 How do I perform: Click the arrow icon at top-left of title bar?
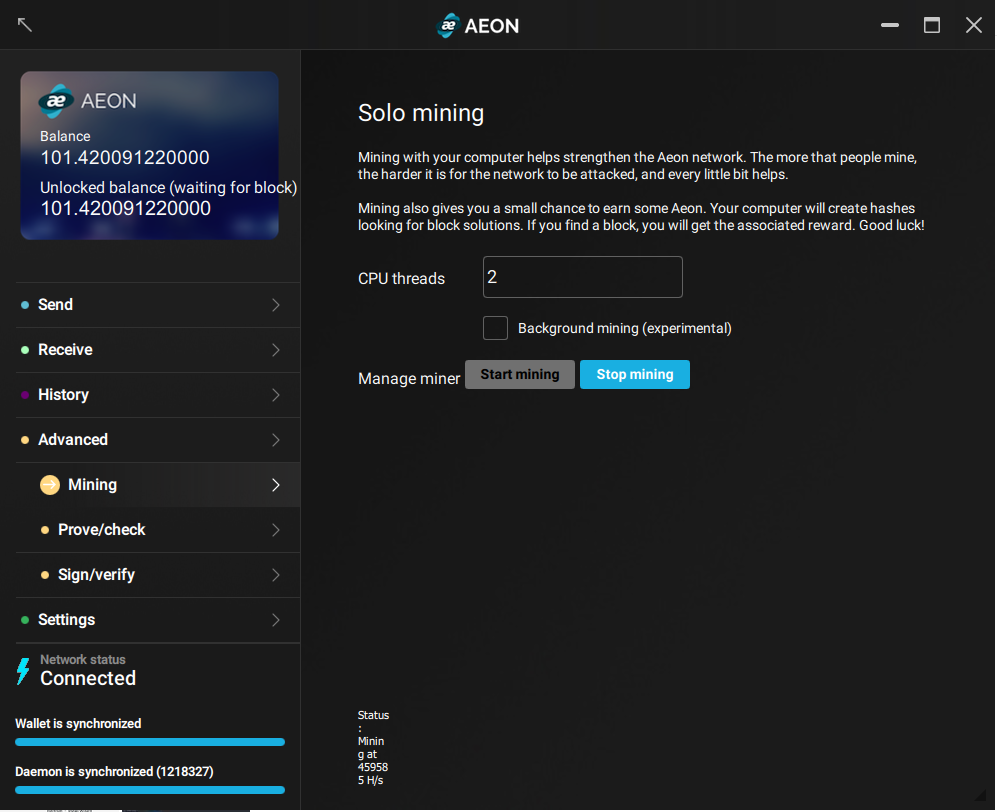coord(24,25)
